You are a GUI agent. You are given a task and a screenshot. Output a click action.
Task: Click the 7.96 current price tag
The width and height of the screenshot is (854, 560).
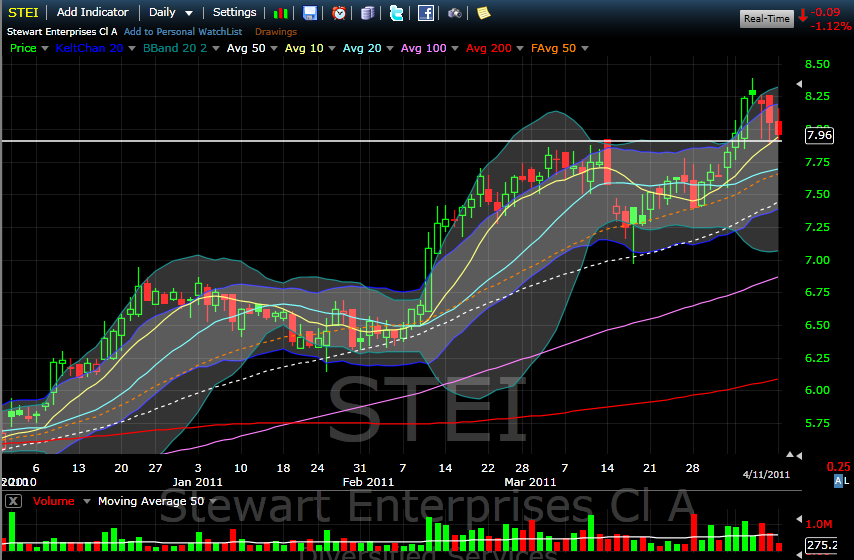coord(819,135)
